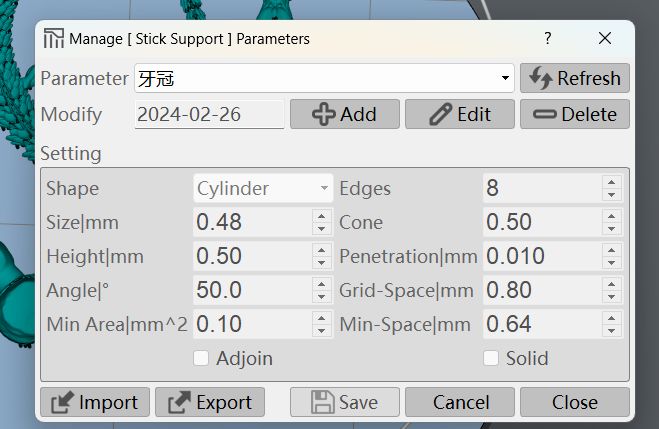The width and height of the screenshot is (659, 429).
Task: Open the Parameter dropdown showing 牙冠
Action: tap(324, 78)
